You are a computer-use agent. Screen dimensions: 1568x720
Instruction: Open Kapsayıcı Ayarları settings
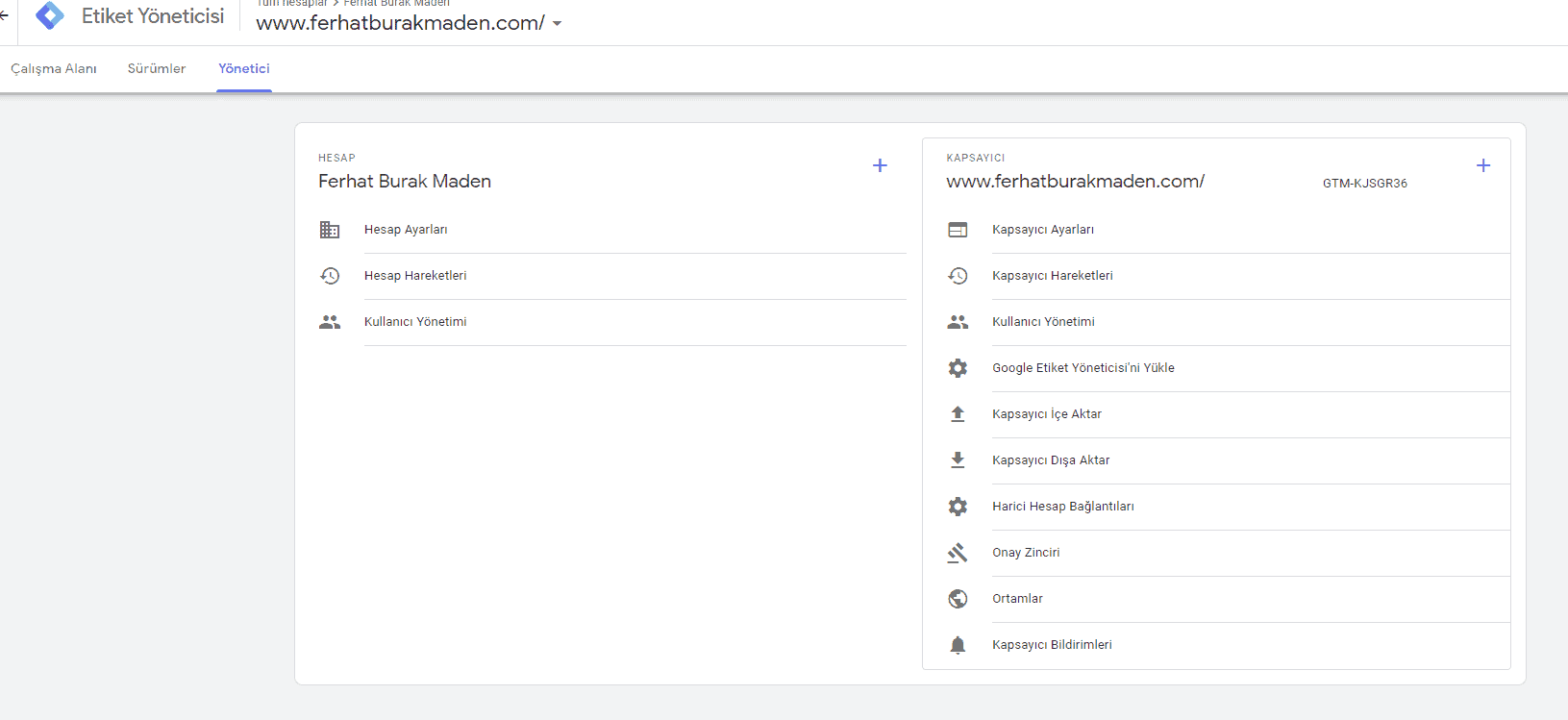click(1043, 230)
